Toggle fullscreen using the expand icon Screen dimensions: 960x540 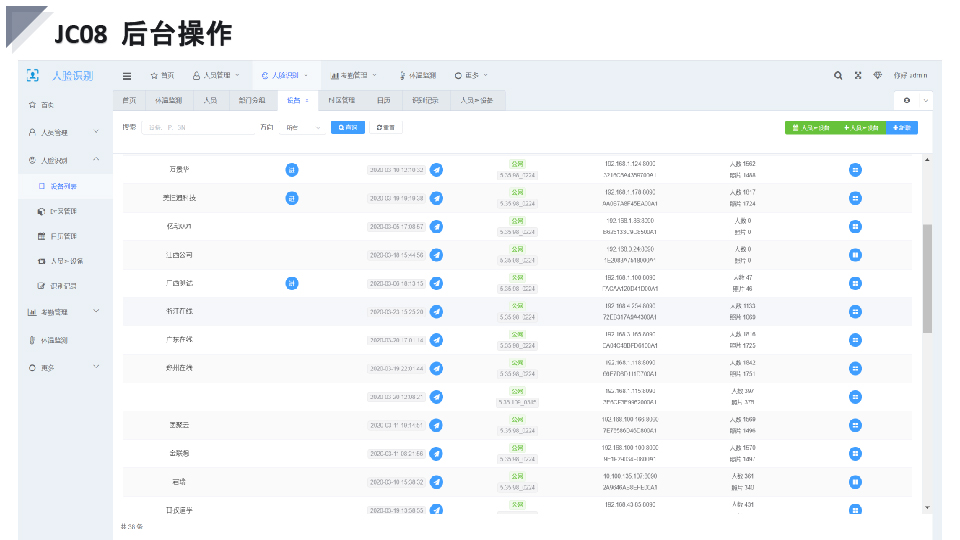coord(858,75)
